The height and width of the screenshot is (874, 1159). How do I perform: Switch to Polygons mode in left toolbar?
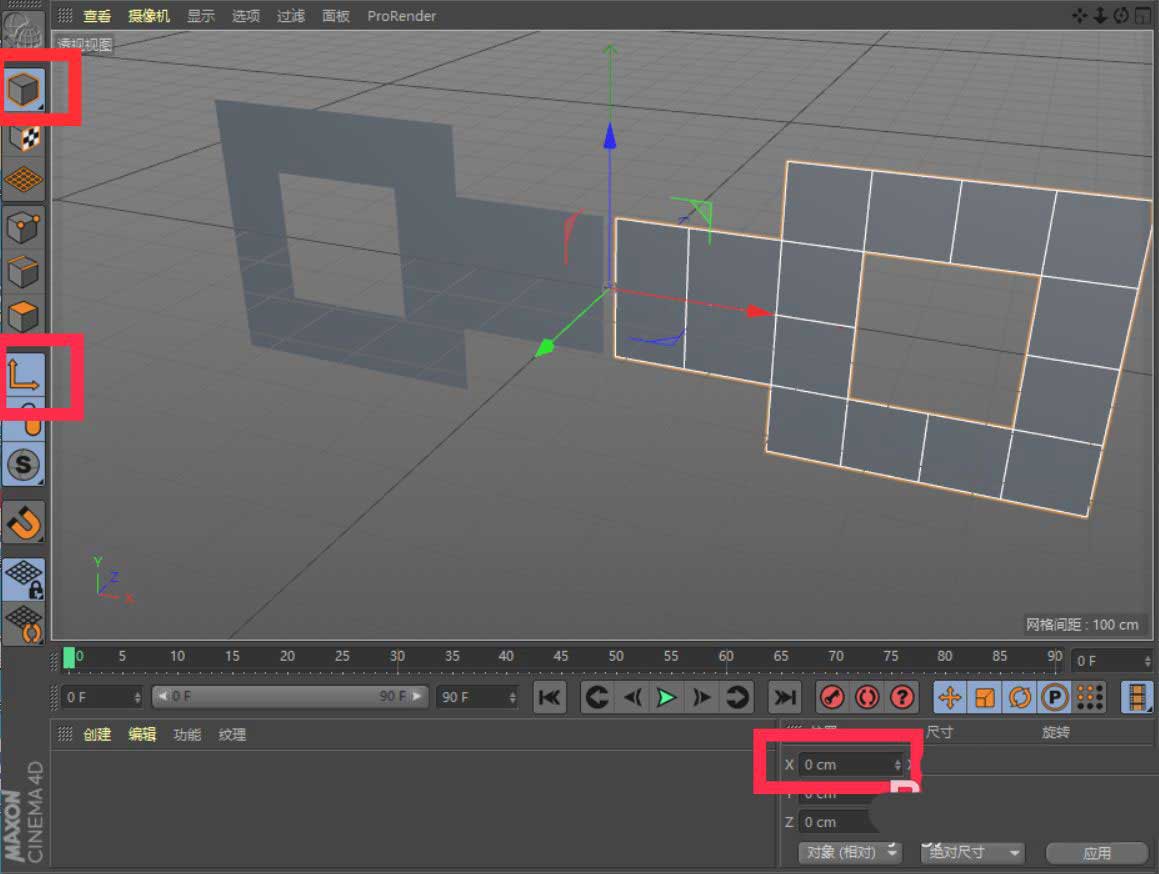(23, 317)
